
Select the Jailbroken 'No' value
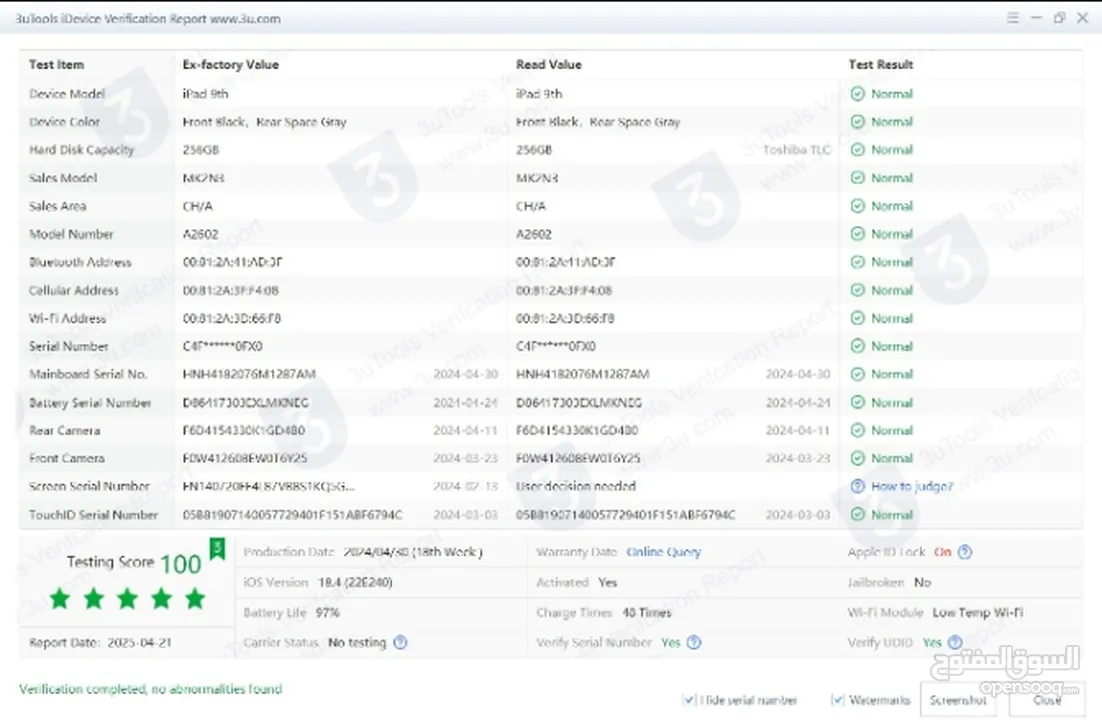923,583
